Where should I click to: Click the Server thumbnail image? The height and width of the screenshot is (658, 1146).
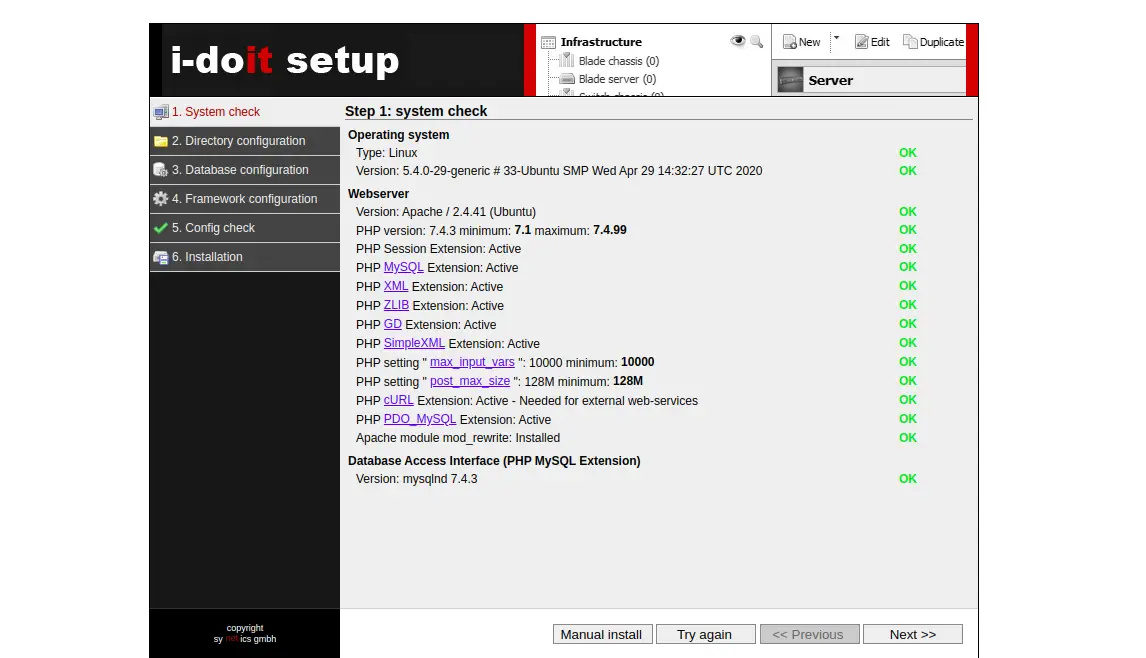point(790,80)
